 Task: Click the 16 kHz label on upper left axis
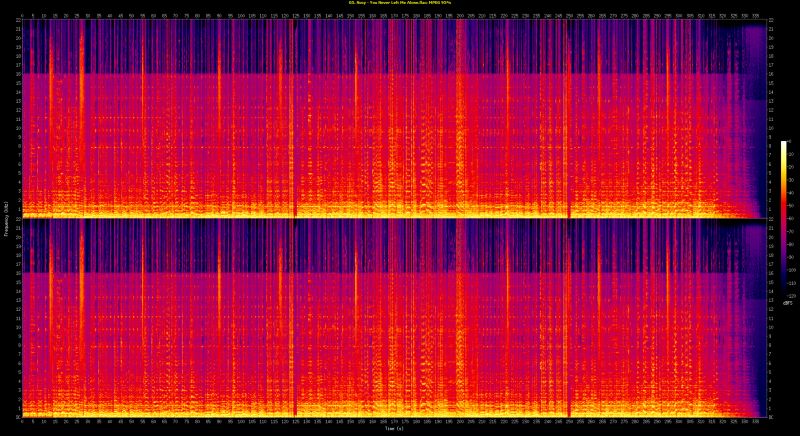pyautogui.click(x=17, y=74)
